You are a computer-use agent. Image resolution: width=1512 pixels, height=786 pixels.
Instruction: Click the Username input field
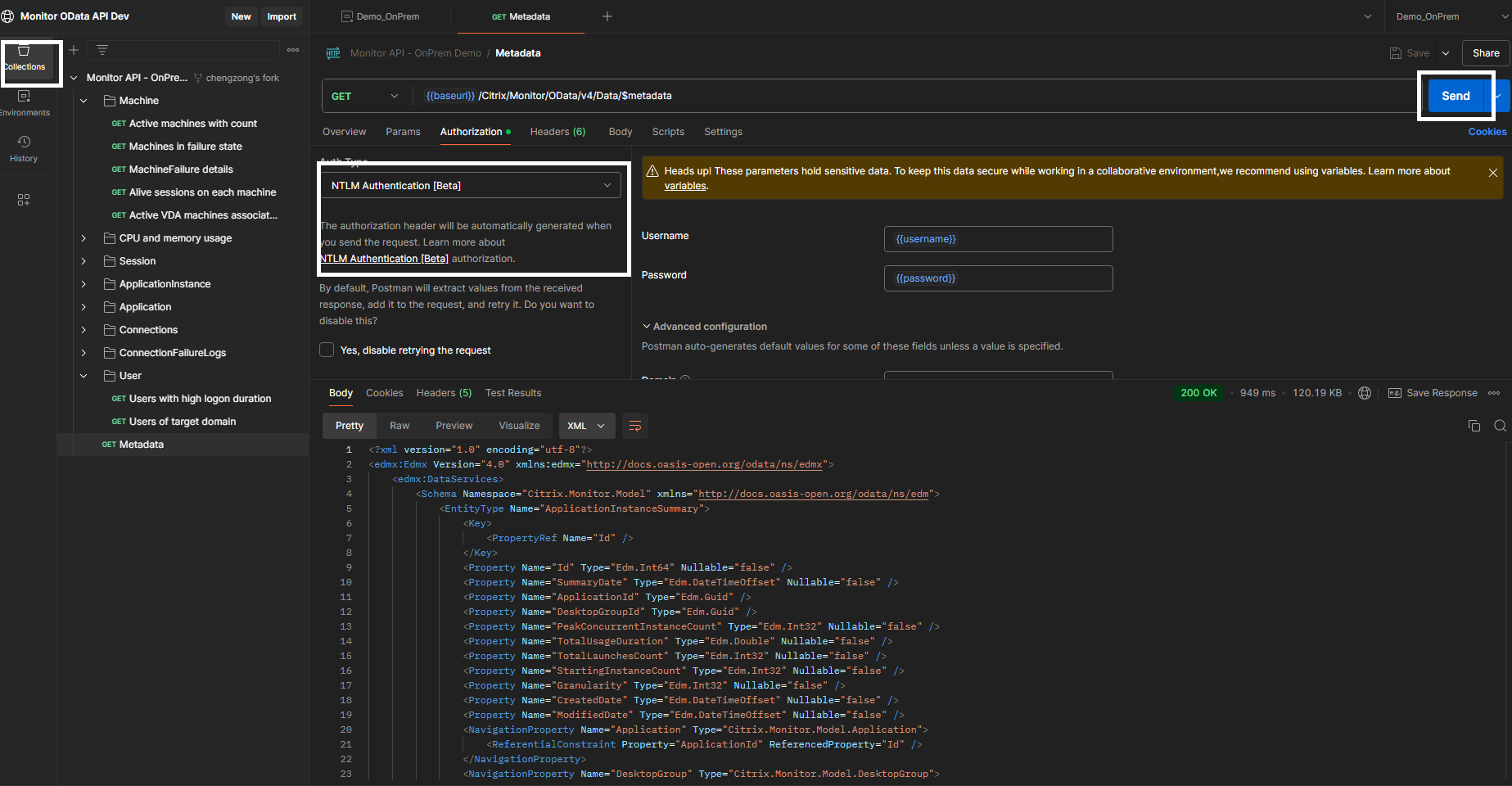coord(998,239)
